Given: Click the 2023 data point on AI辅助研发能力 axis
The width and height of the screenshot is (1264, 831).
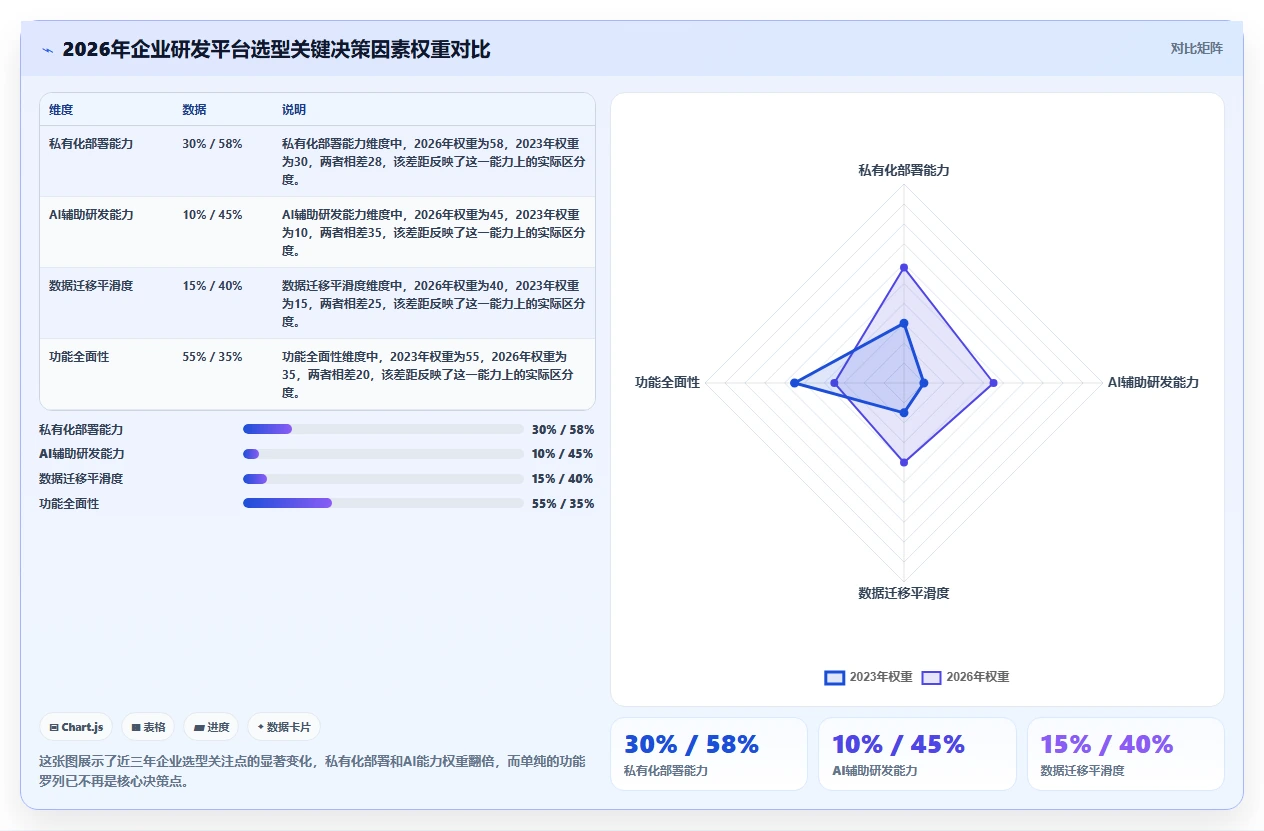Looking at the screenshot, I should click(x=924, y=383).
